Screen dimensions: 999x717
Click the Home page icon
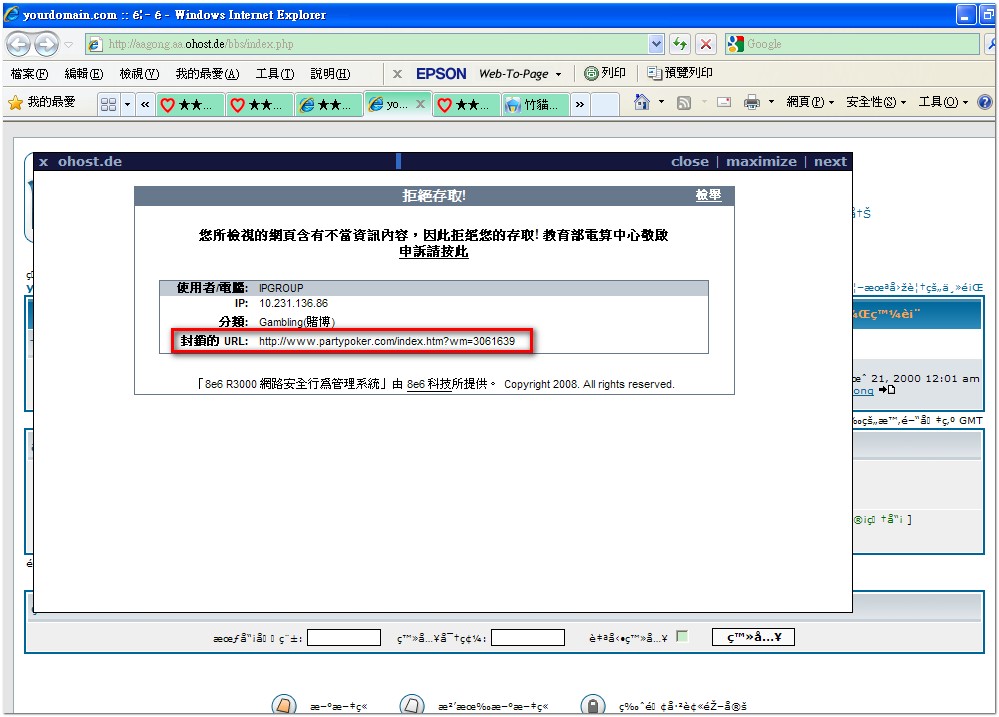(642, 103)
